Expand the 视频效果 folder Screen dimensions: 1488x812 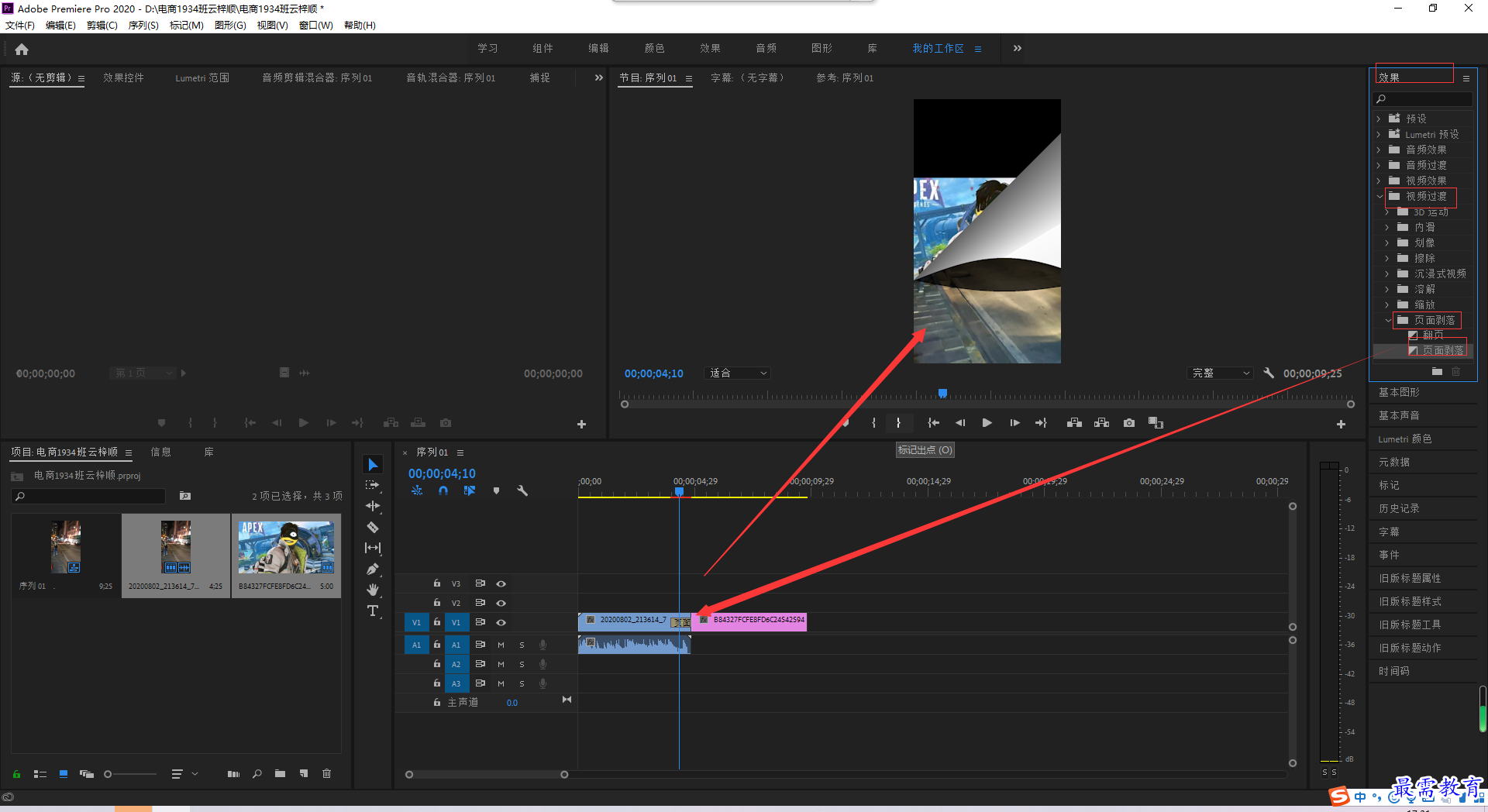pyautogui.click(x=1379, y=181)
